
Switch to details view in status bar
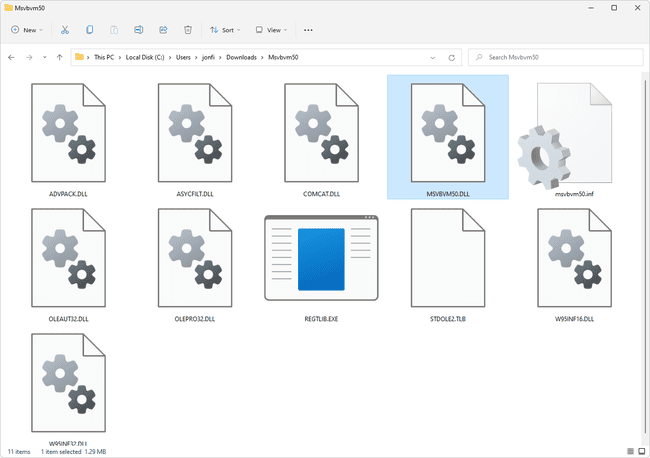coord(631,451)
